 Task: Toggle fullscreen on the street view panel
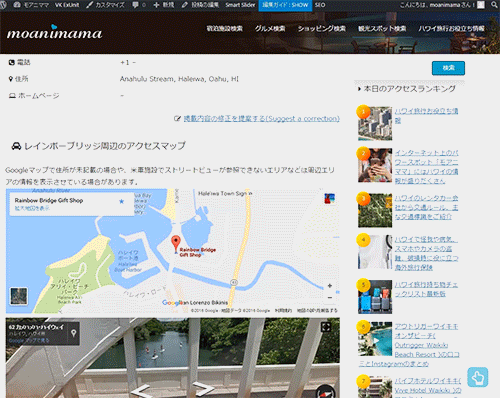pos(326,327)
